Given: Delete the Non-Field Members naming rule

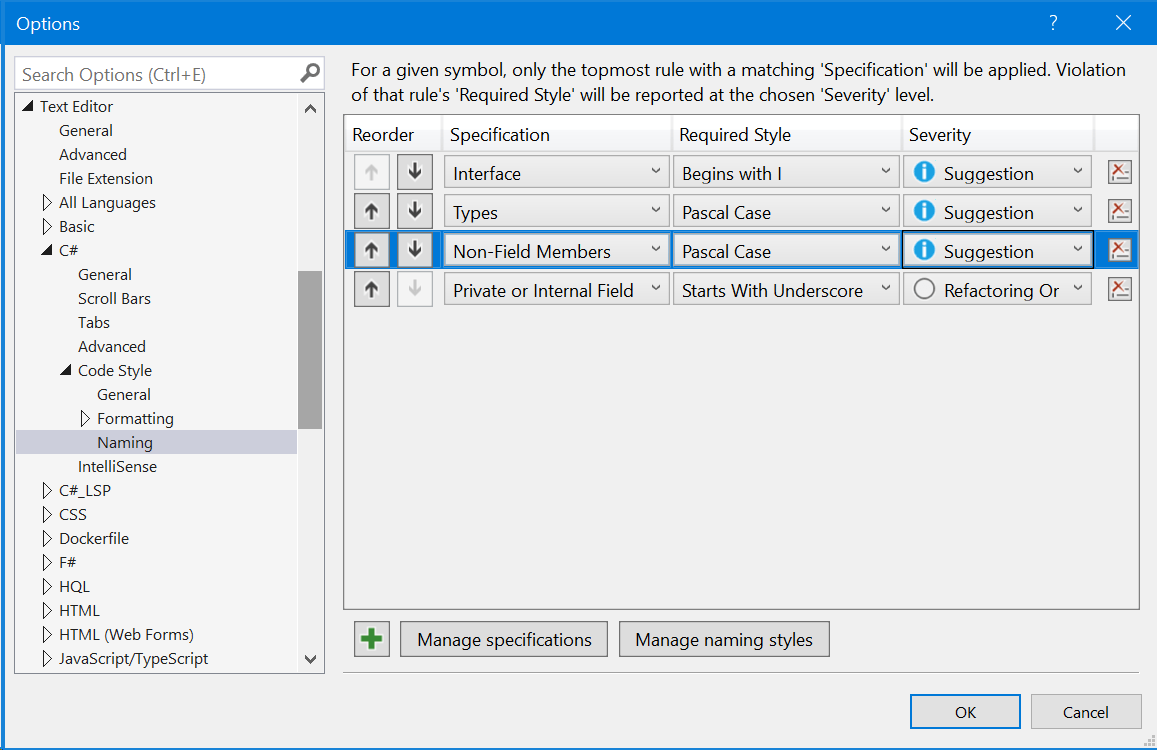Looking at the screenshot, I should pos(1119,251).
